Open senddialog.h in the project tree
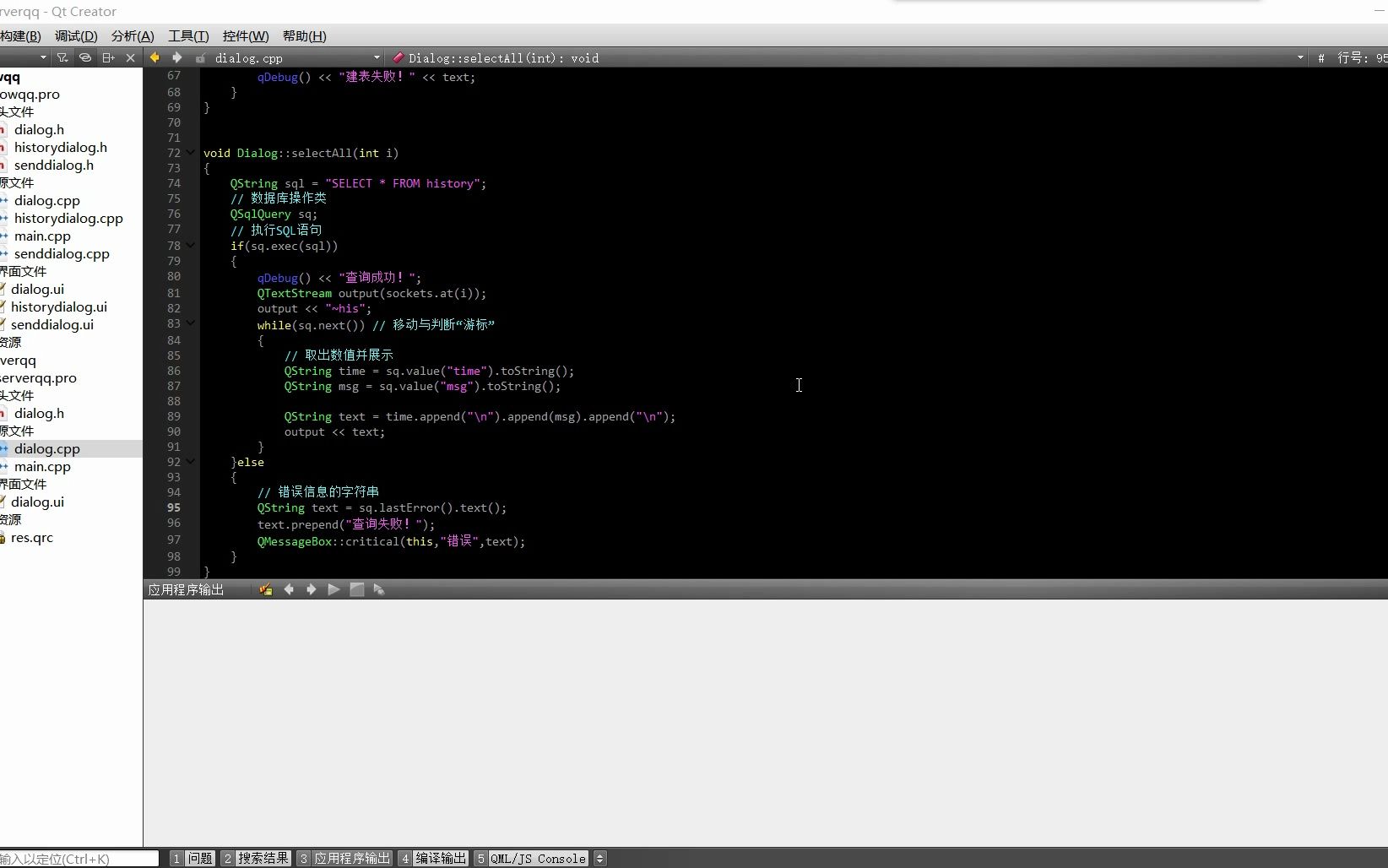 (53, 165)
